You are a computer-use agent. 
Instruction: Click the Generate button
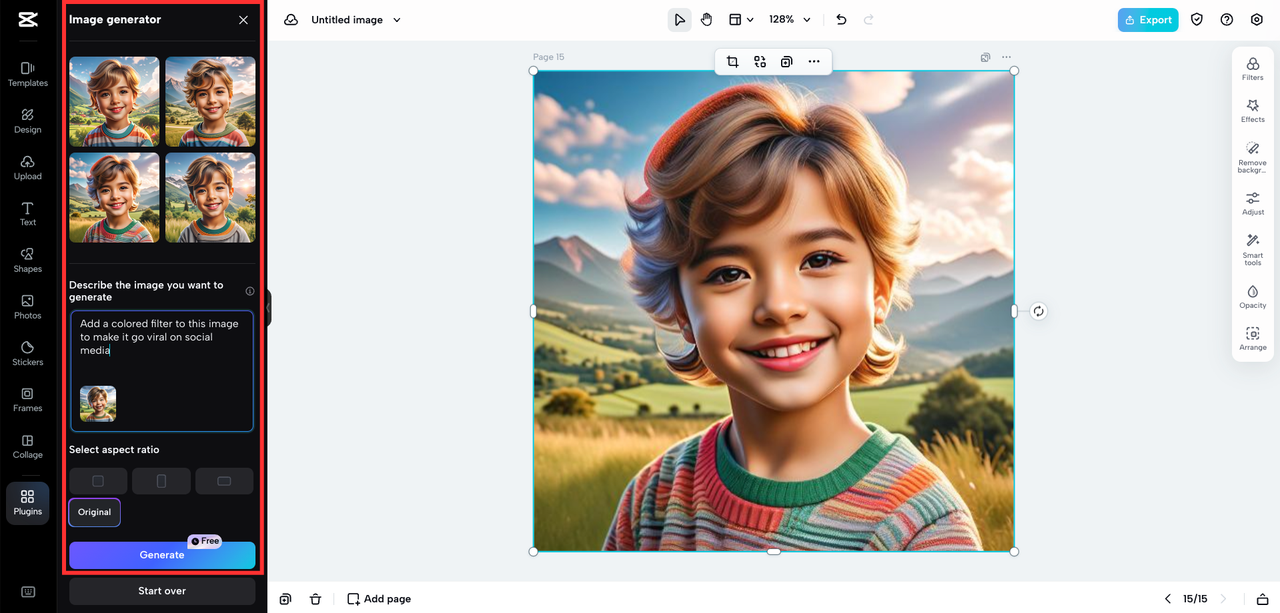[162, 555]
